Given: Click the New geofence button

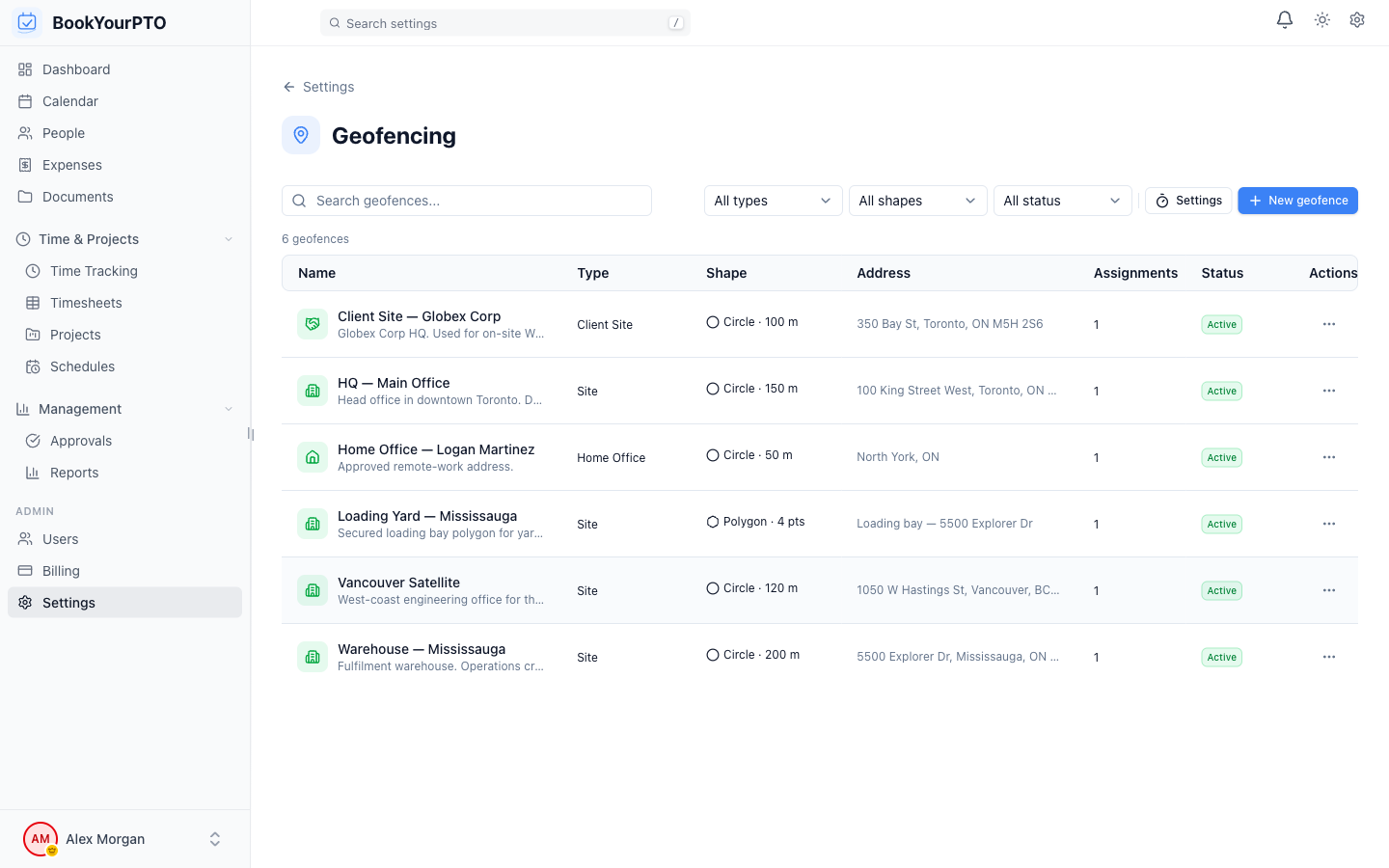Looking at the screenshot, I should [1297, 200].
